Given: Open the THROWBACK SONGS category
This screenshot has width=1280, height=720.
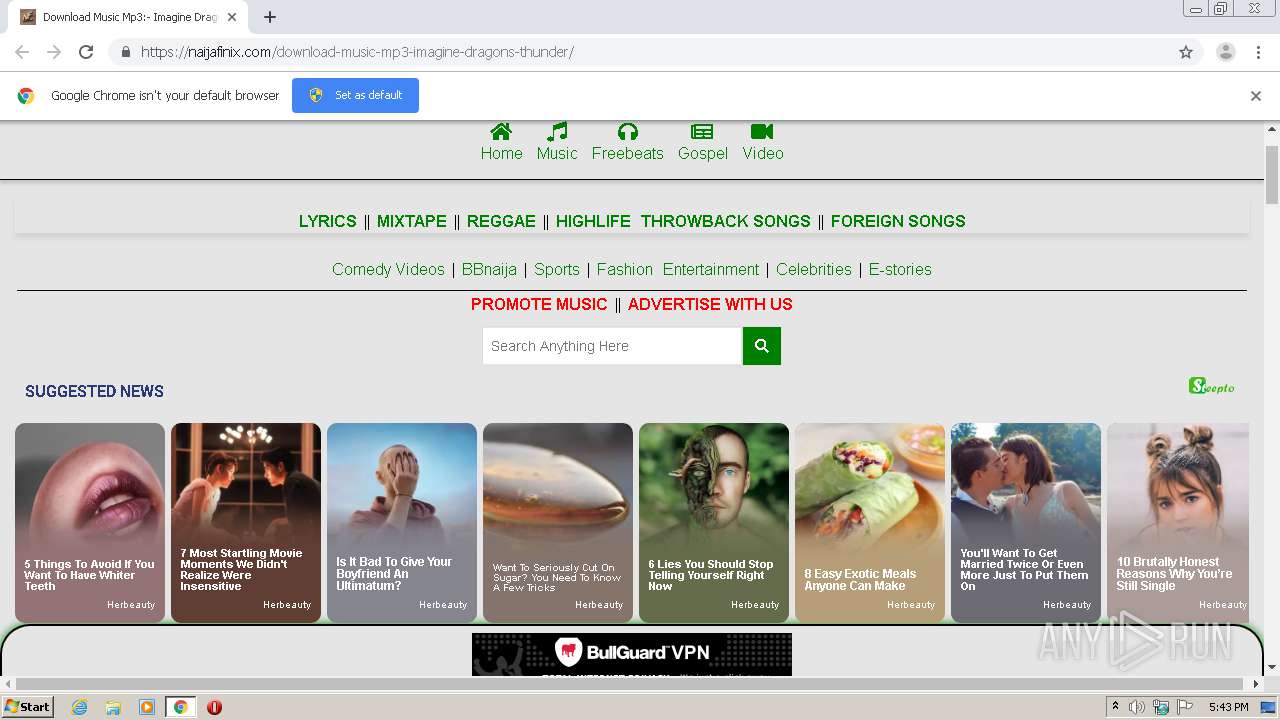Looking at the screenshot, I should coord(726,221).
